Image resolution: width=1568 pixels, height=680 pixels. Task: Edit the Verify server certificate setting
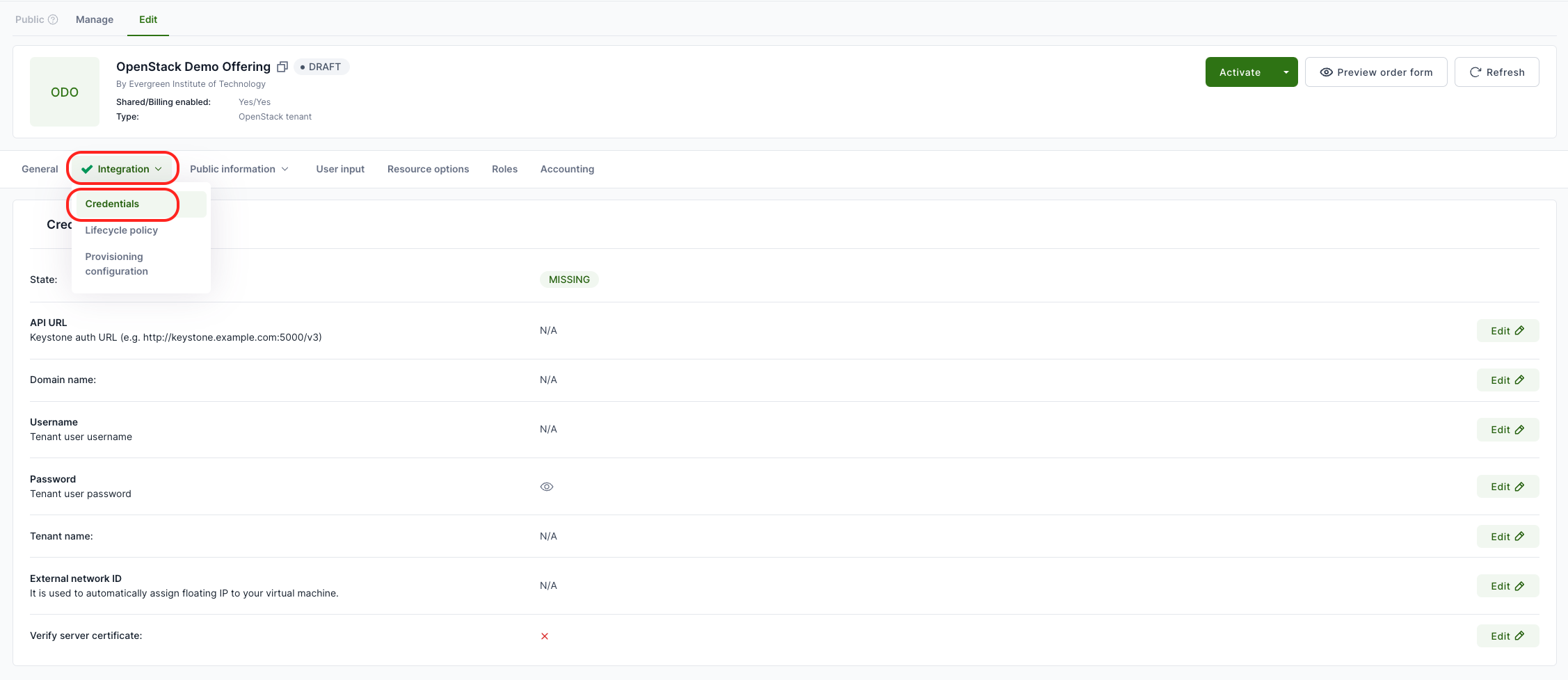coord(1507,636)
